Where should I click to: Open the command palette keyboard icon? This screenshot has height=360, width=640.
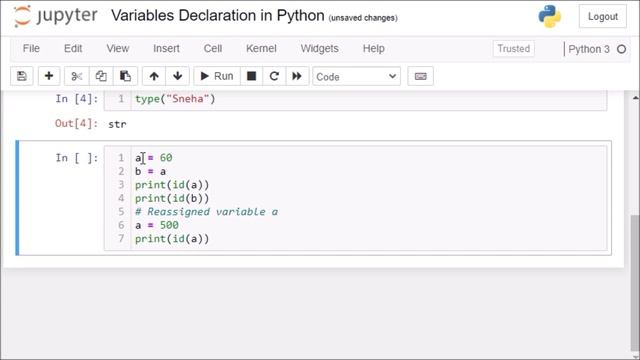click(420, 76)
